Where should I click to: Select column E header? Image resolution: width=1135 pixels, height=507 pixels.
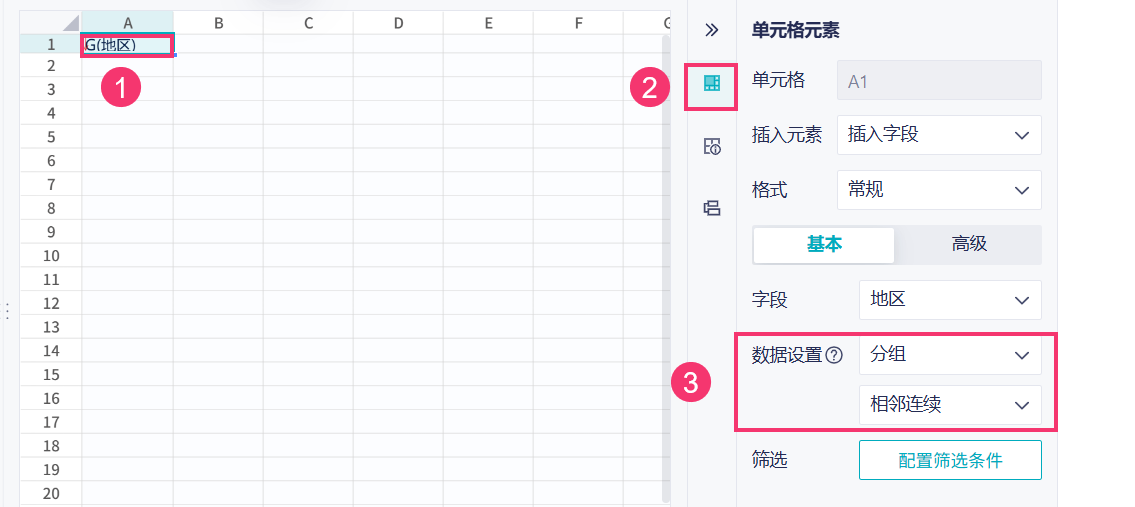coord(488,22)
